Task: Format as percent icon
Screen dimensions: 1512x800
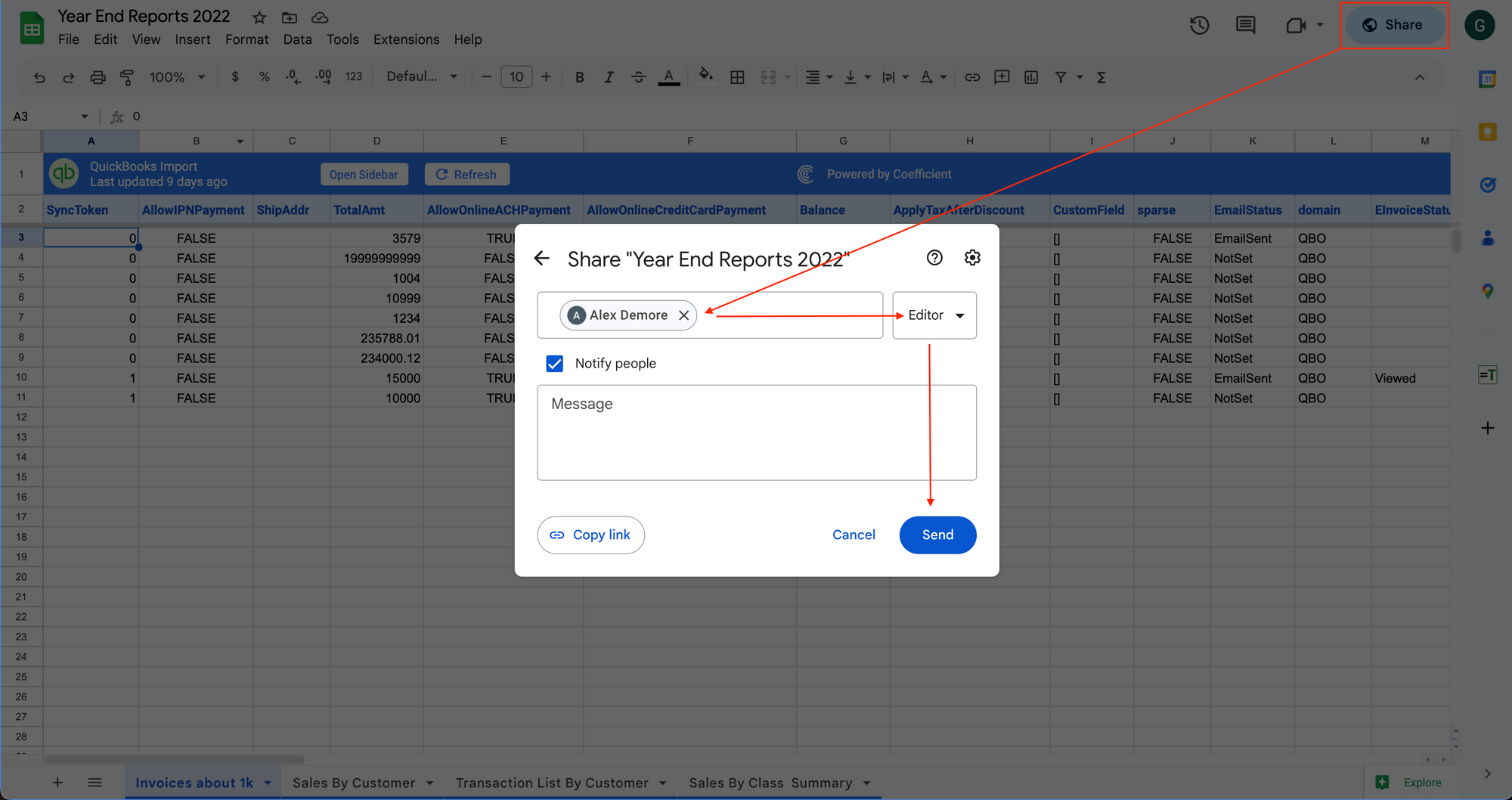Action: pyautogui.click(x=265, y=77)
